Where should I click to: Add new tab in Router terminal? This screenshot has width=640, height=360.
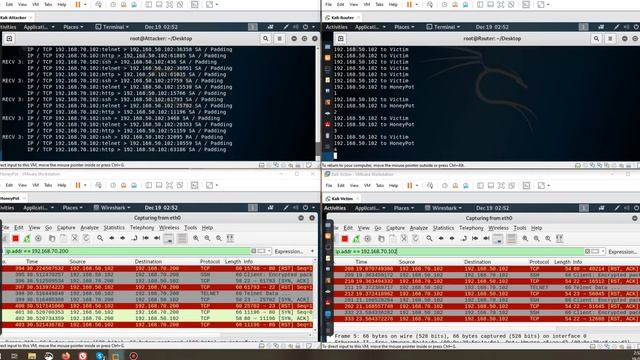coord(340,38)
